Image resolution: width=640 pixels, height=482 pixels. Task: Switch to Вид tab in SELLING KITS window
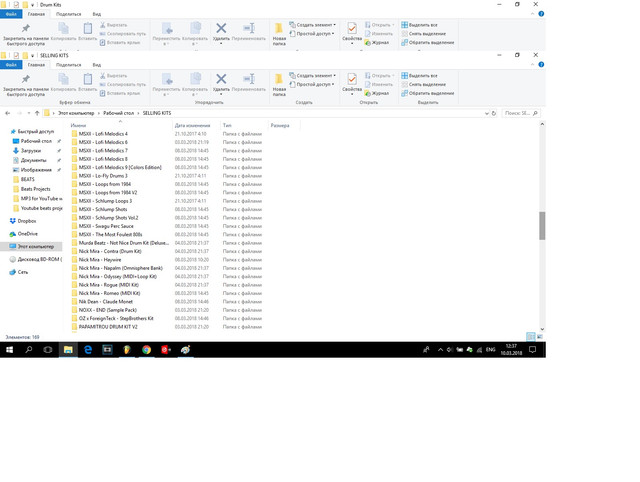pyautogui.click(x=97, y=64)
